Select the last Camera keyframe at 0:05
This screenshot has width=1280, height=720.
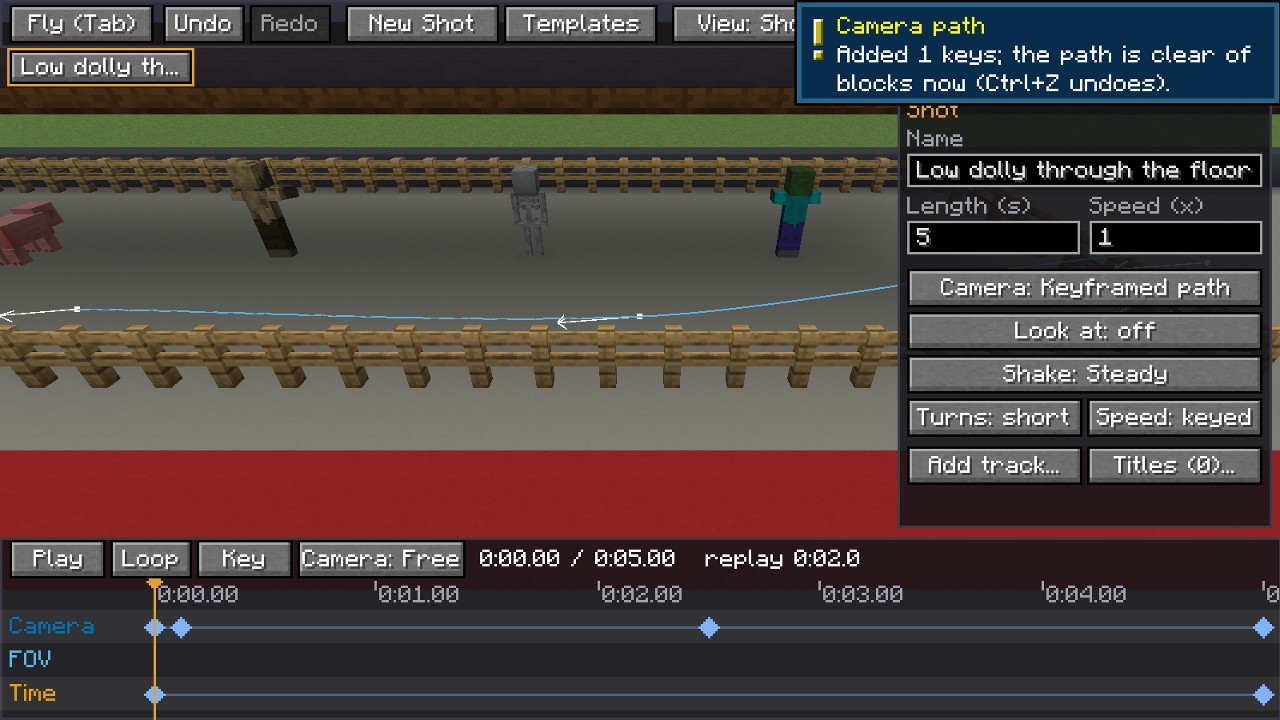(1263, 628)
